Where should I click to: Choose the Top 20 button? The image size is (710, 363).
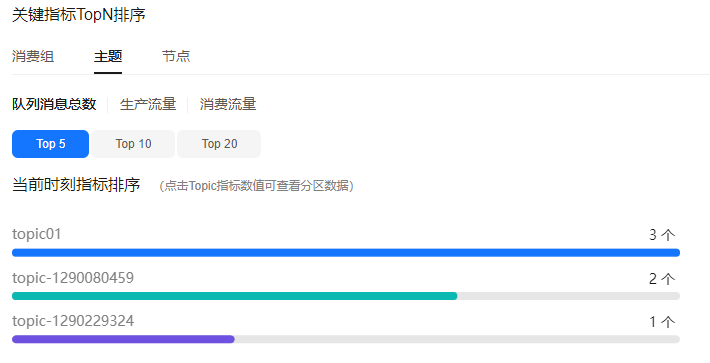(x=219, y=144)
